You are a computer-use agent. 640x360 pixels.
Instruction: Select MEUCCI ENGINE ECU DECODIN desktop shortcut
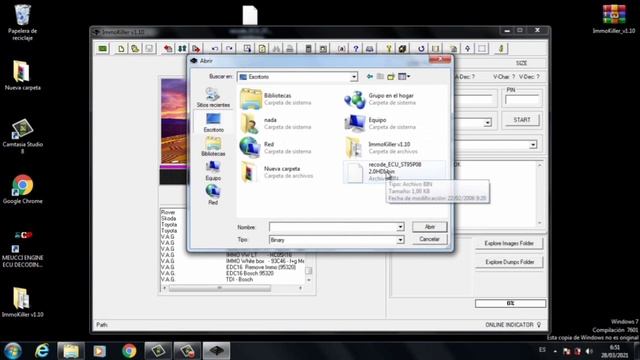click(22, 249)
